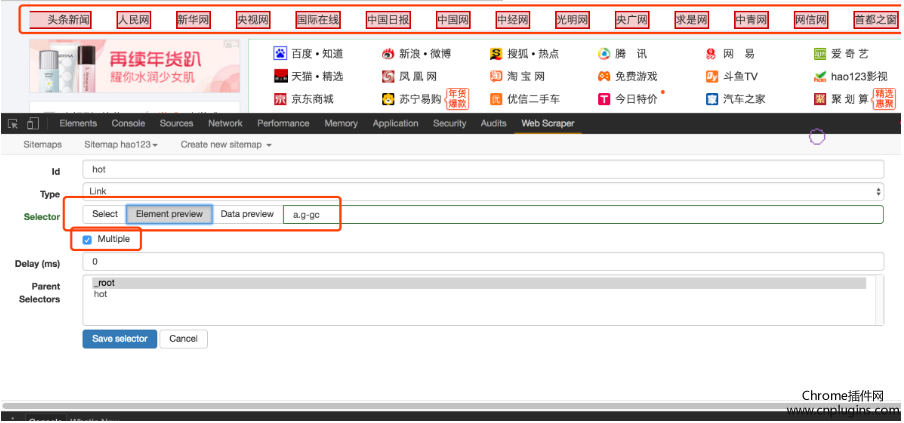Click the free games controller icon
This screenshot has height=423, width=904.
604,76
